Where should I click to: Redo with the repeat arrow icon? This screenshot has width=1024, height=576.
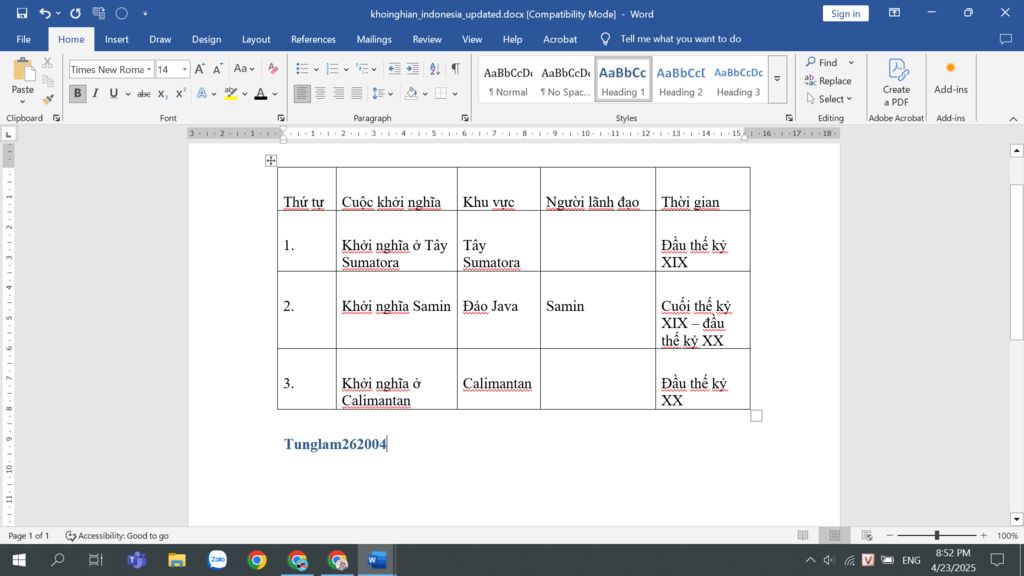tap(76, 13)
